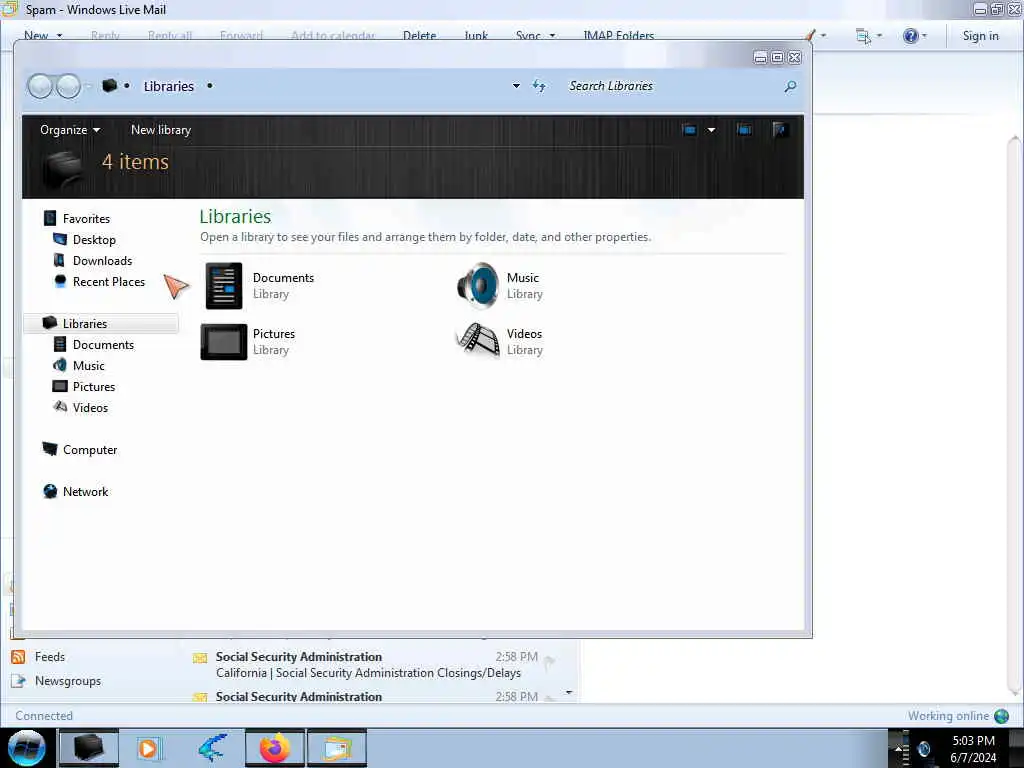1024x768 pixels.
Task: Open the Pictures library icon
Action: click(x=223, y=342)
